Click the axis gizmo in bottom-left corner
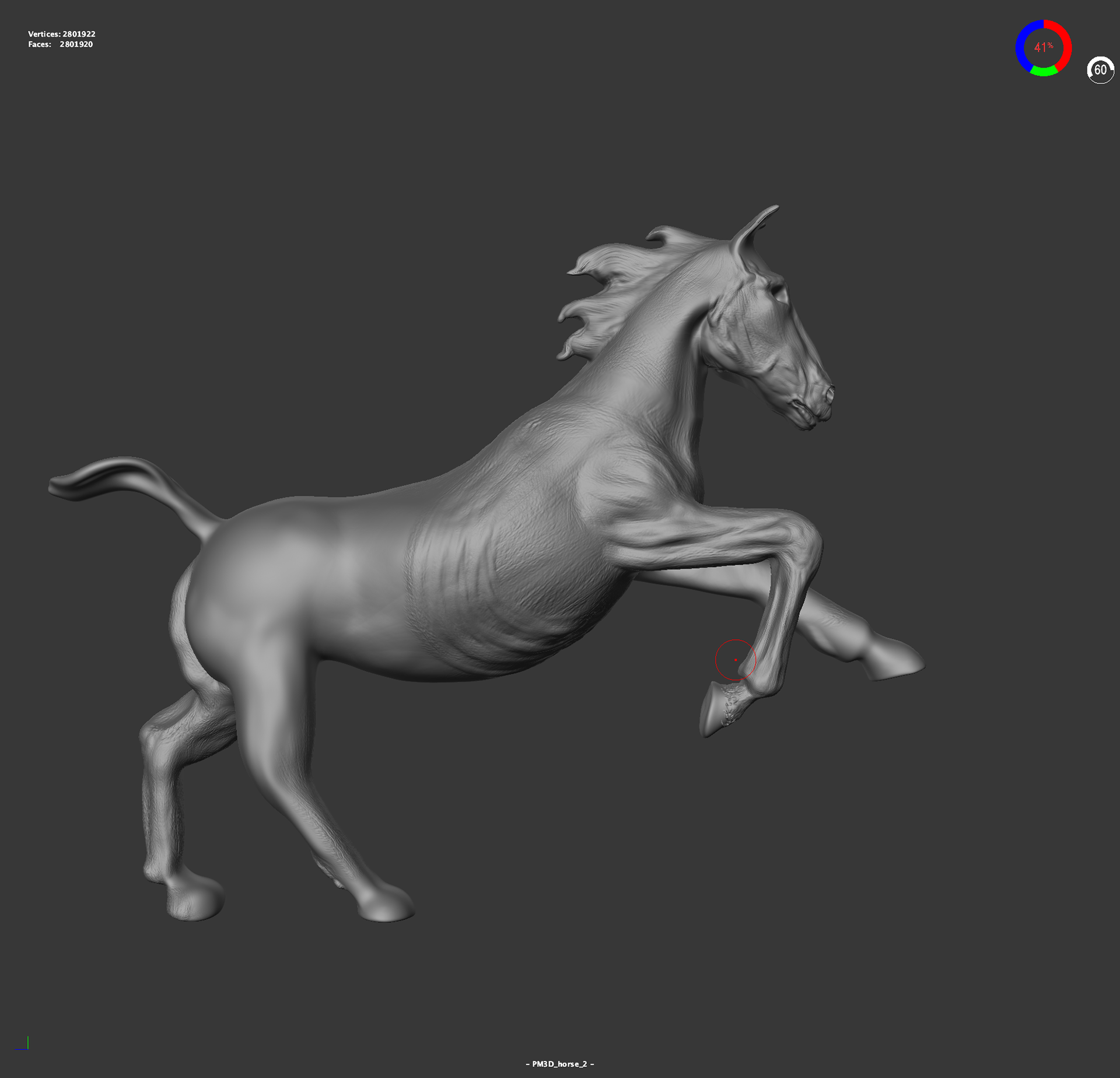 click(x=23, y=1044)
